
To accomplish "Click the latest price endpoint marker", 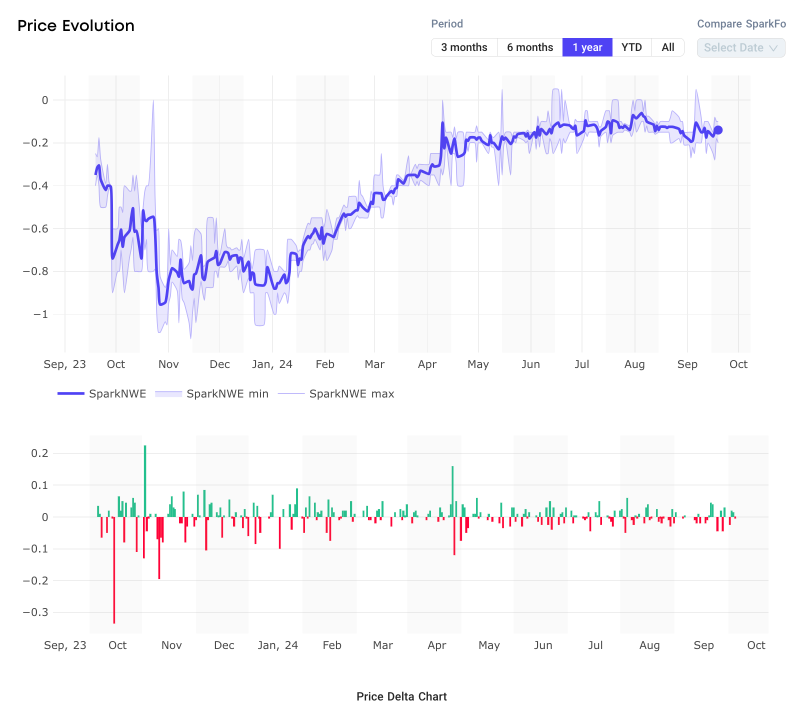I will [x=718, y=130].
